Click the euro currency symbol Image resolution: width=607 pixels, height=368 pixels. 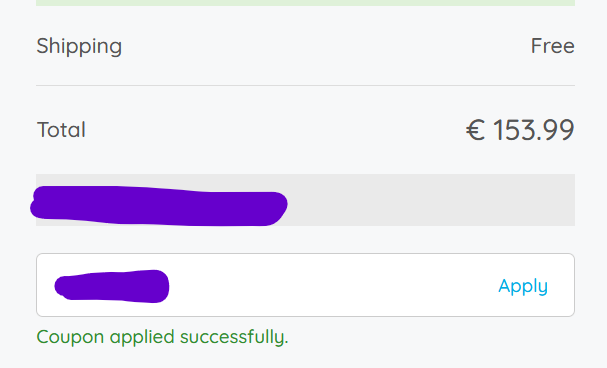[475, 130]
